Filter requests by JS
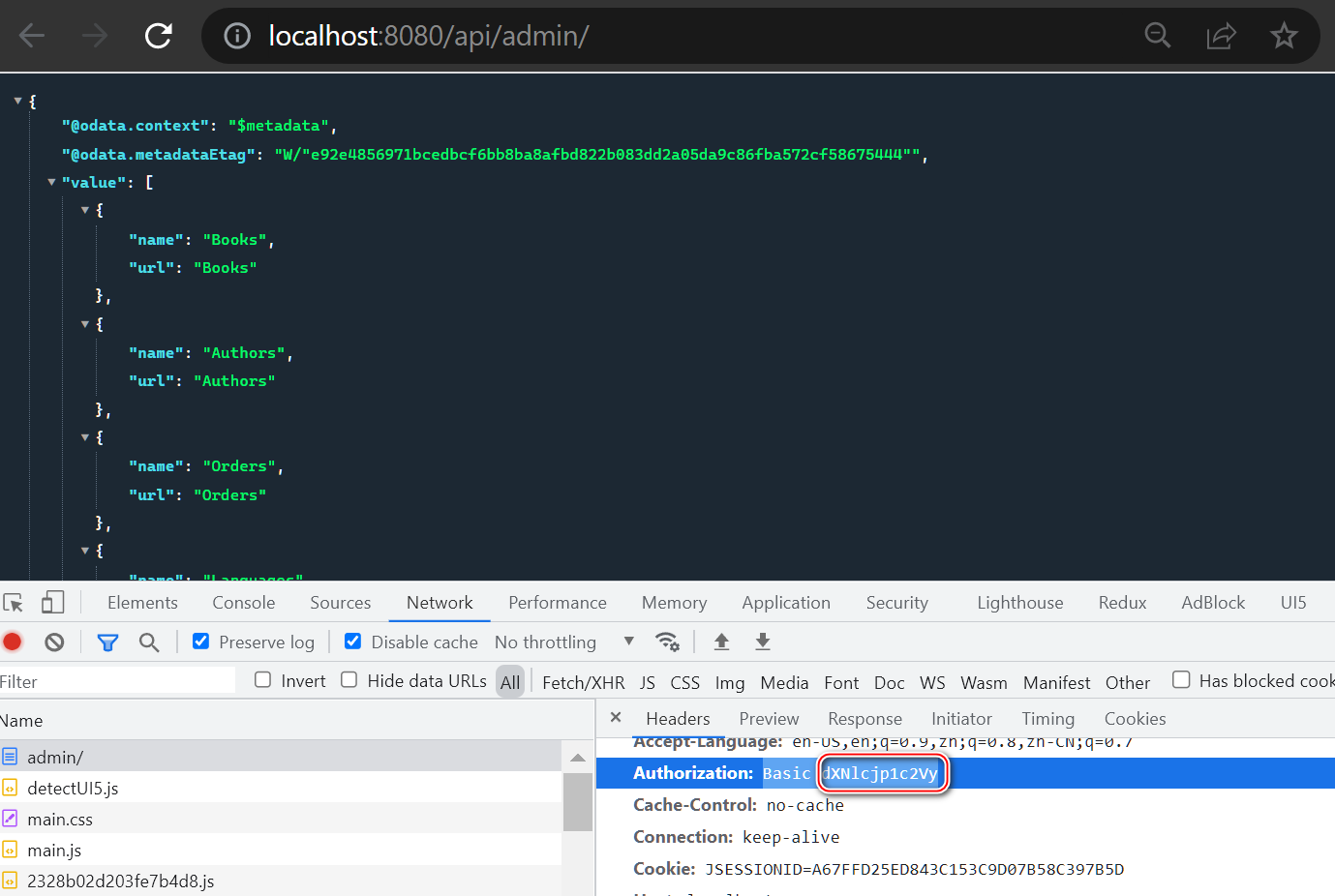The height and width of the screenshot is (896, 1335). tap(648, 682)
